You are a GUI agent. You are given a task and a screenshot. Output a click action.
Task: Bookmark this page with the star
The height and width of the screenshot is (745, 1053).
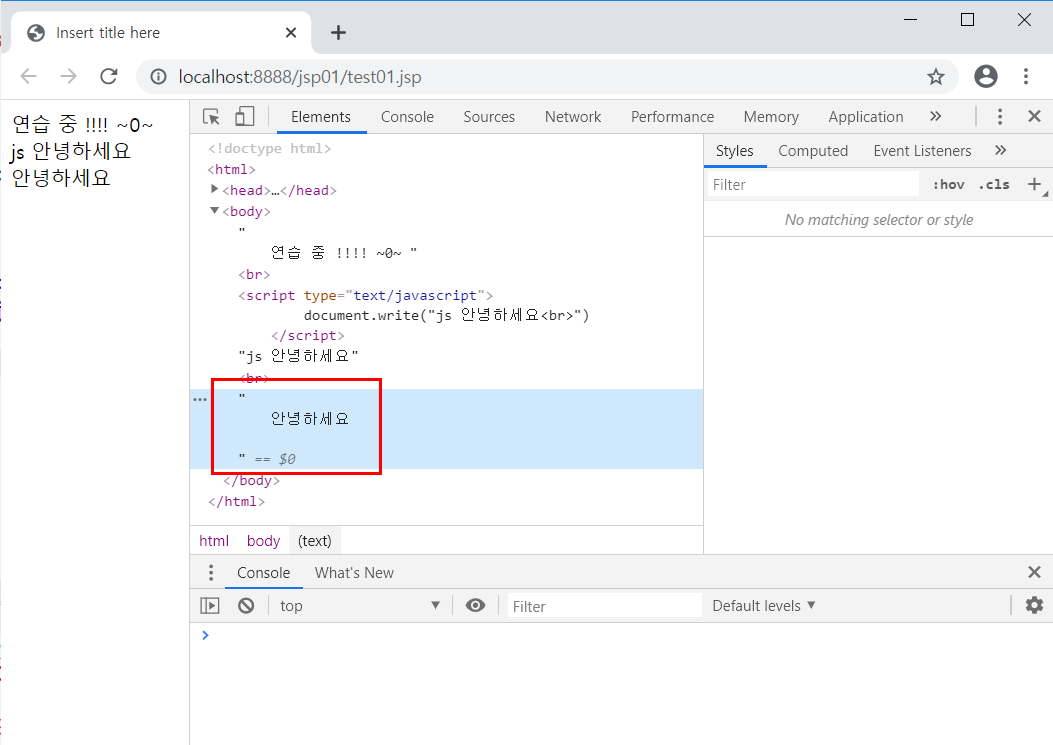click(x=935, y=77)
